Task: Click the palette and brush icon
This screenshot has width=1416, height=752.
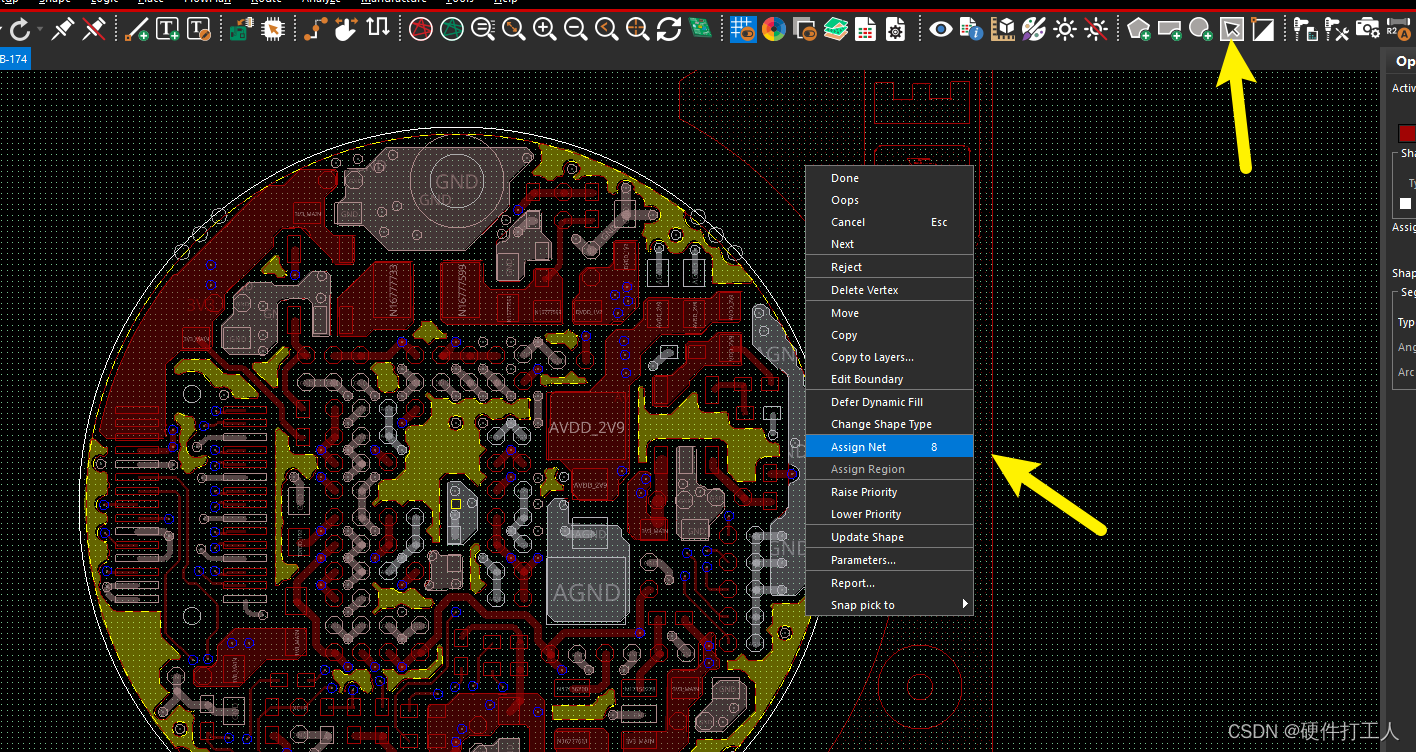Action: (x=1033, y=29)
